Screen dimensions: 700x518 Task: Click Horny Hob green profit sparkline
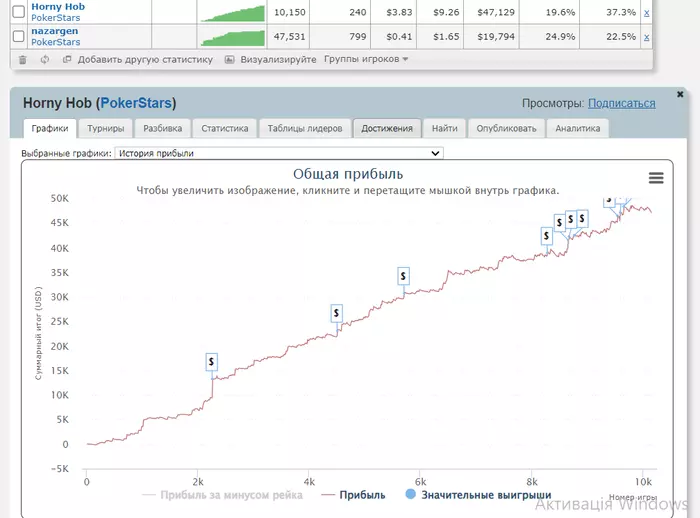(233, 13)
